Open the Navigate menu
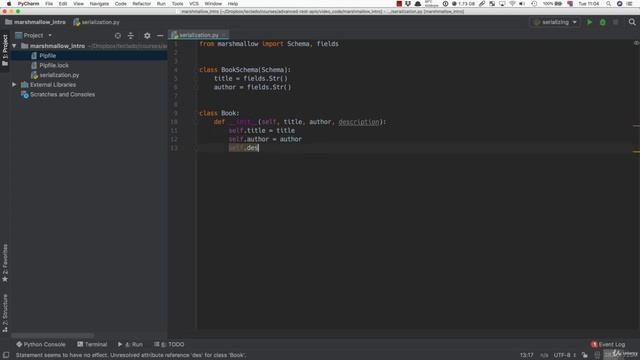 (99, 4)
